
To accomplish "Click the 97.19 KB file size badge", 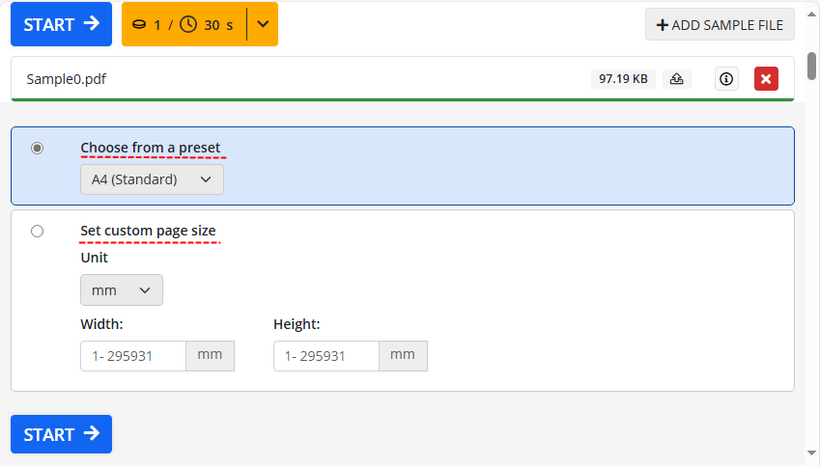I will click(x=623, y=79).
